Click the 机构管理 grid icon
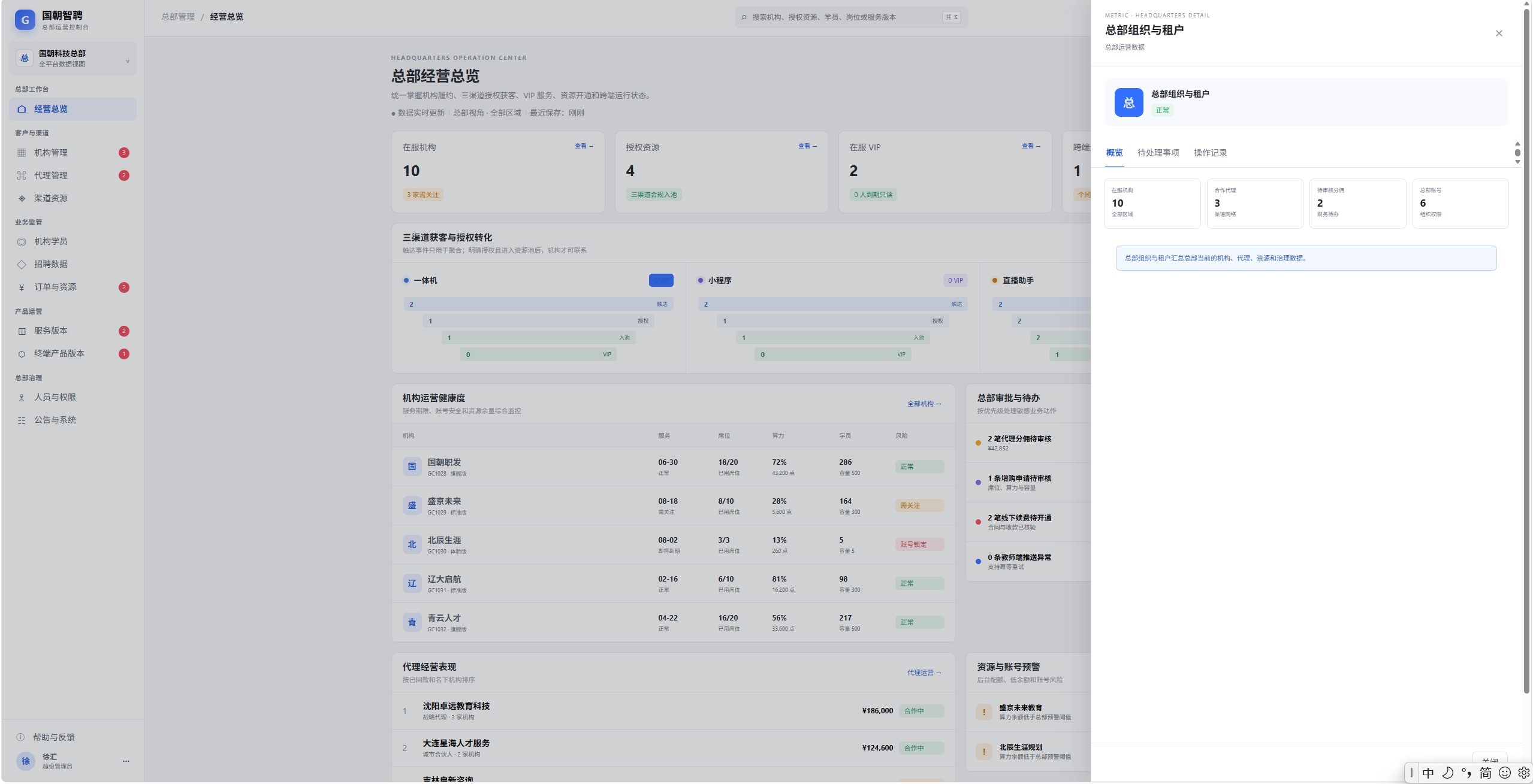The height and width of the screenshot is (784, 1533). (22, 153)
